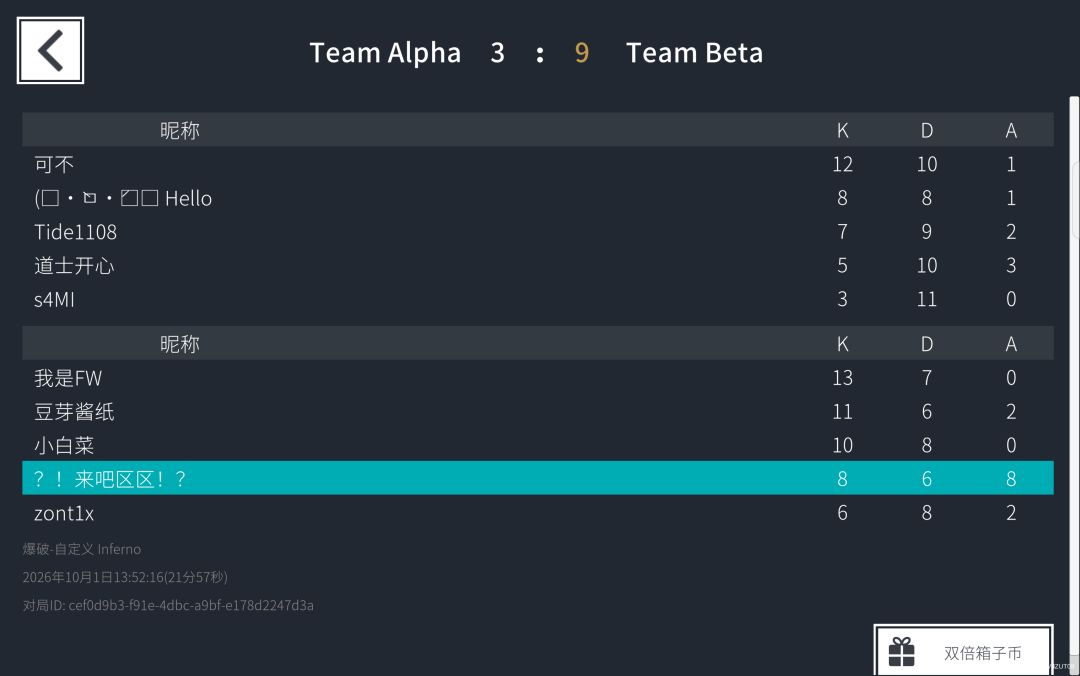Click the K column header in the Team Alpha table
Image resolution: width=1080 pixels, height=676 pixels.
point(842,130)
